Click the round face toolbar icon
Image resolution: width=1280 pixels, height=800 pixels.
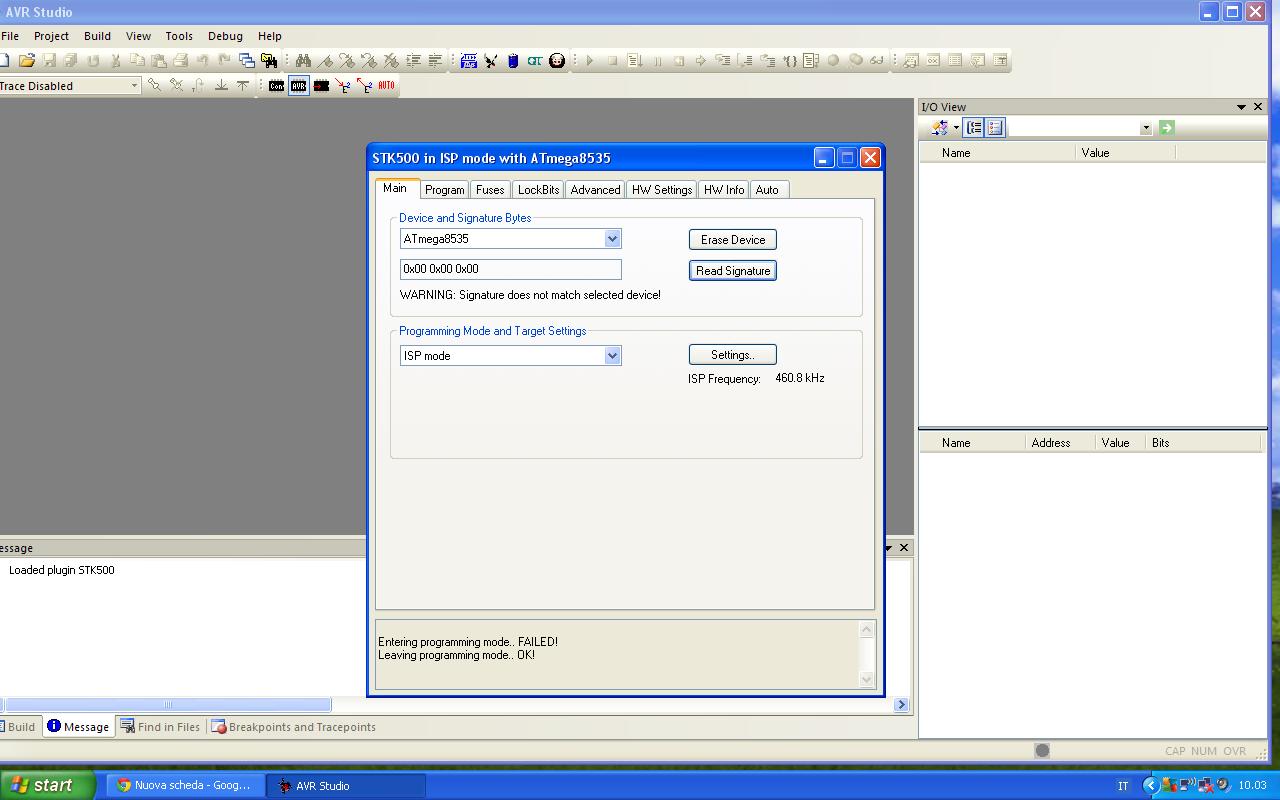tap(557, 60)
